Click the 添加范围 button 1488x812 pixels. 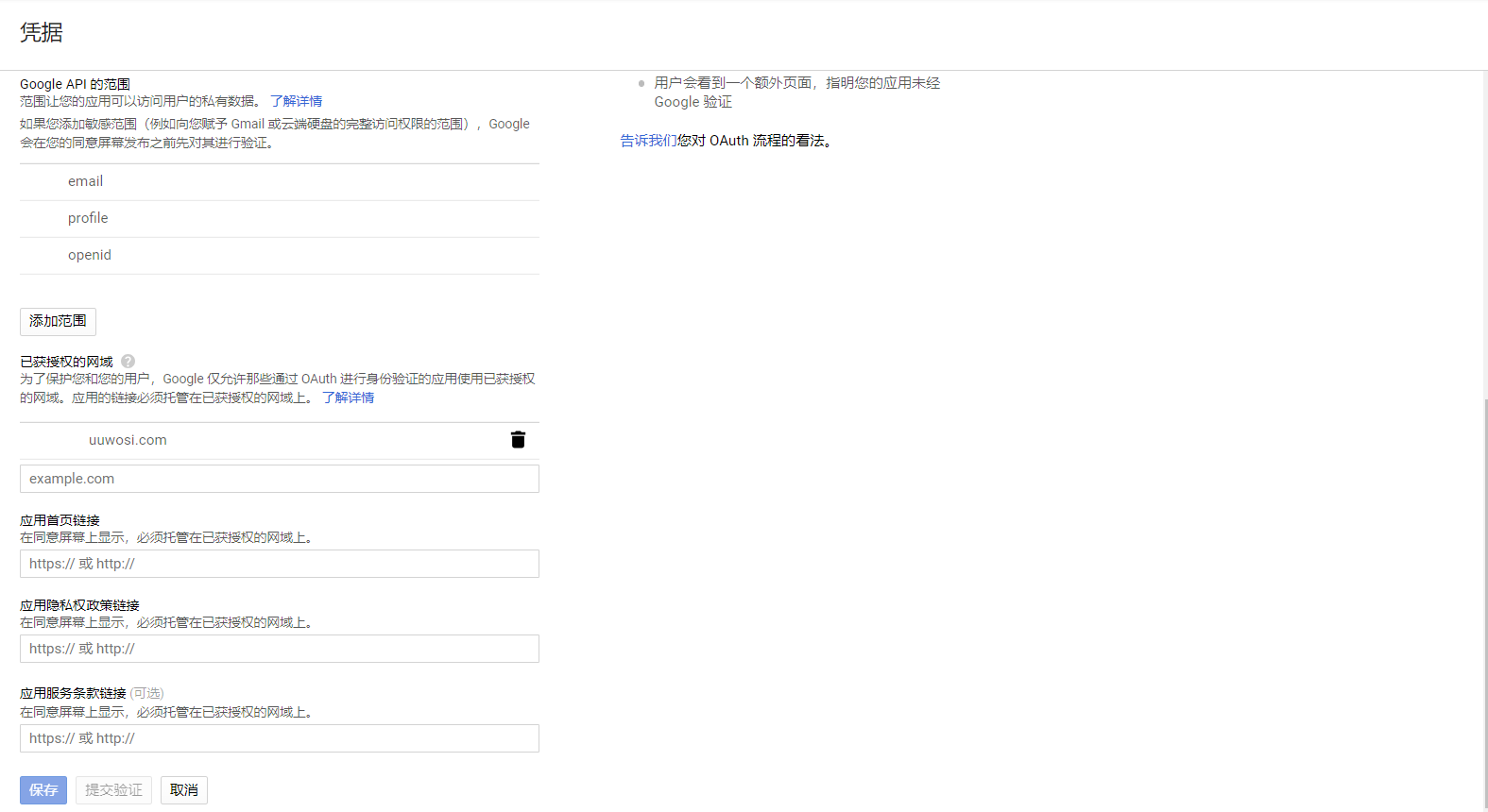click(58, 322)
